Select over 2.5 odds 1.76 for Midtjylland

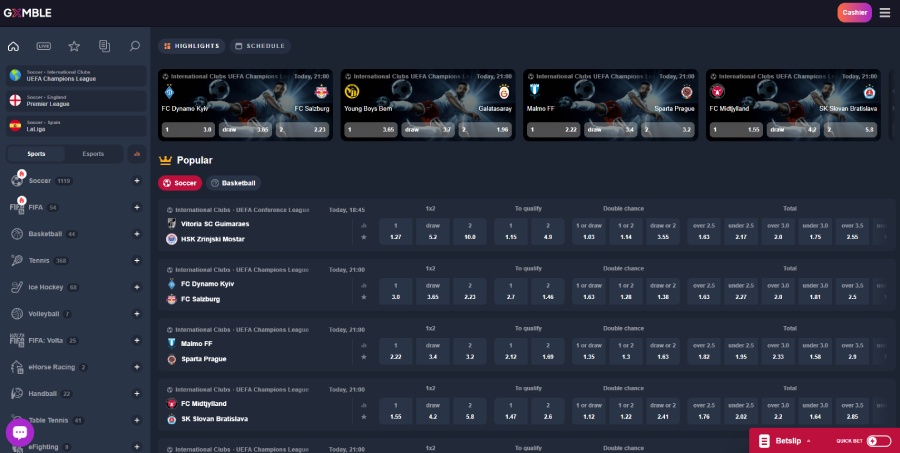[x=704, y=411]
